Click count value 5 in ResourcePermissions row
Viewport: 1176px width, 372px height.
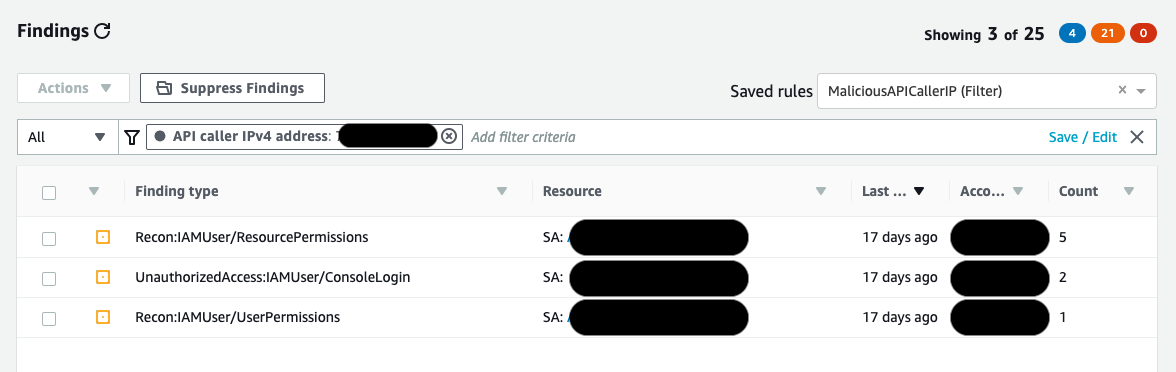click(1063, 237)
